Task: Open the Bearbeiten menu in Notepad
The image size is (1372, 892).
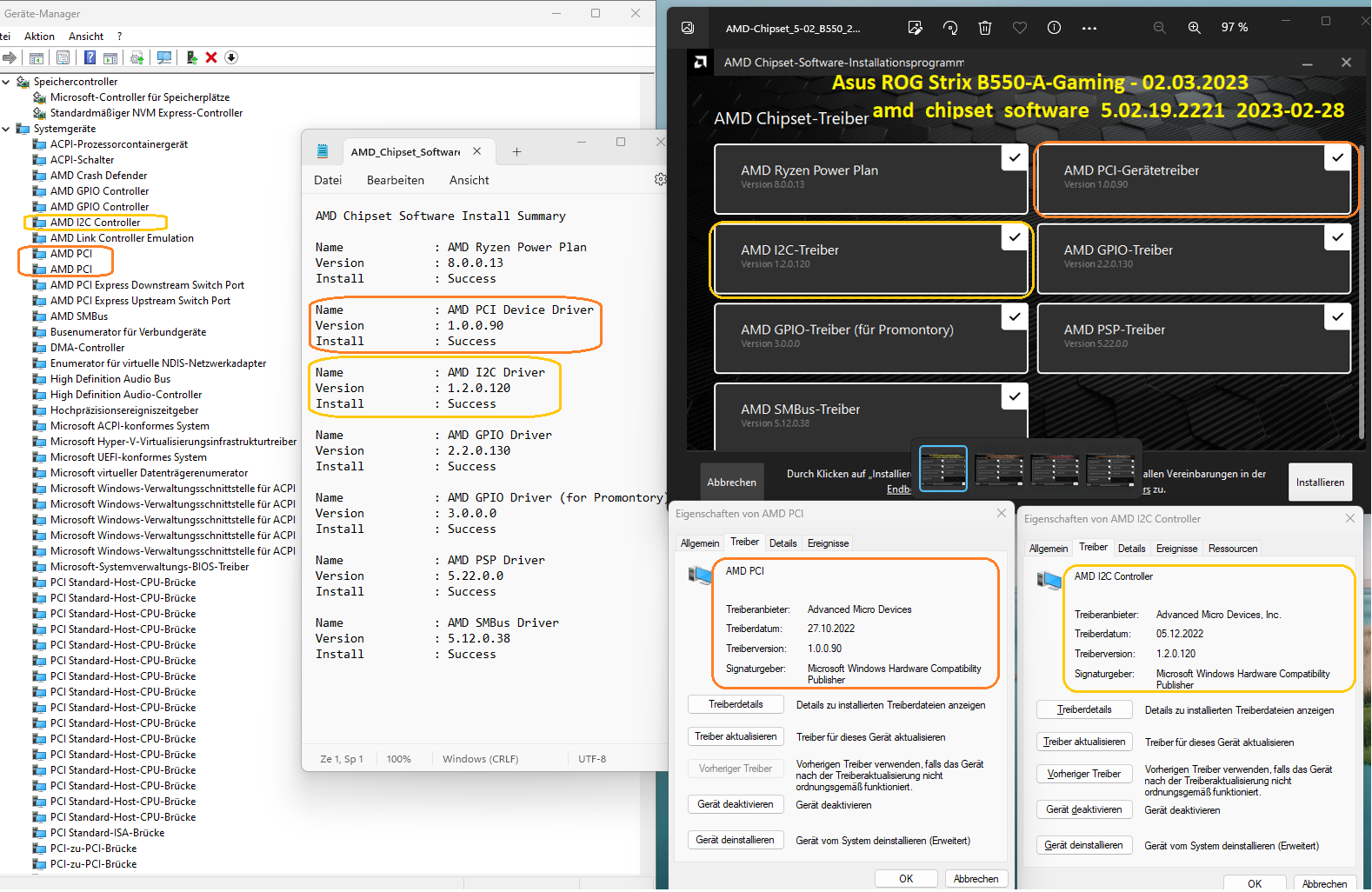Action: (x=396, y=180)
